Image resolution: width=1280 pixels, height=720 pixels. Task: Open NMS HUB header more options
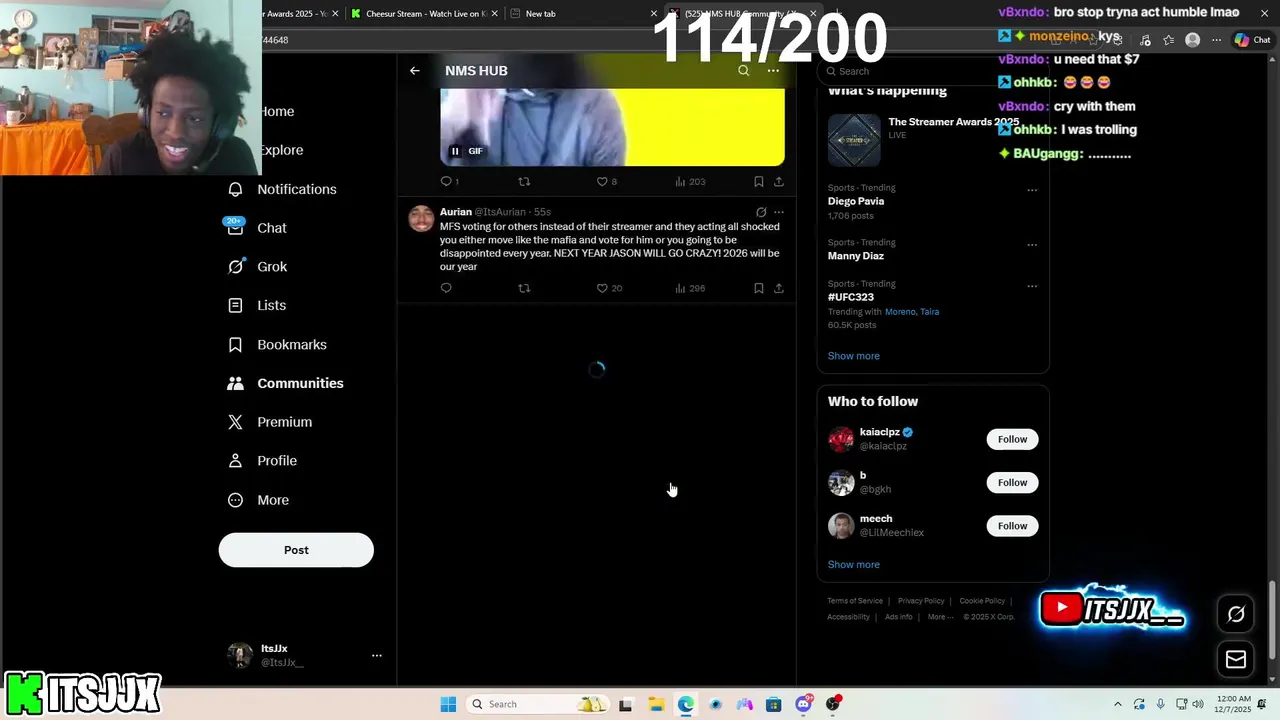point(773,71)
